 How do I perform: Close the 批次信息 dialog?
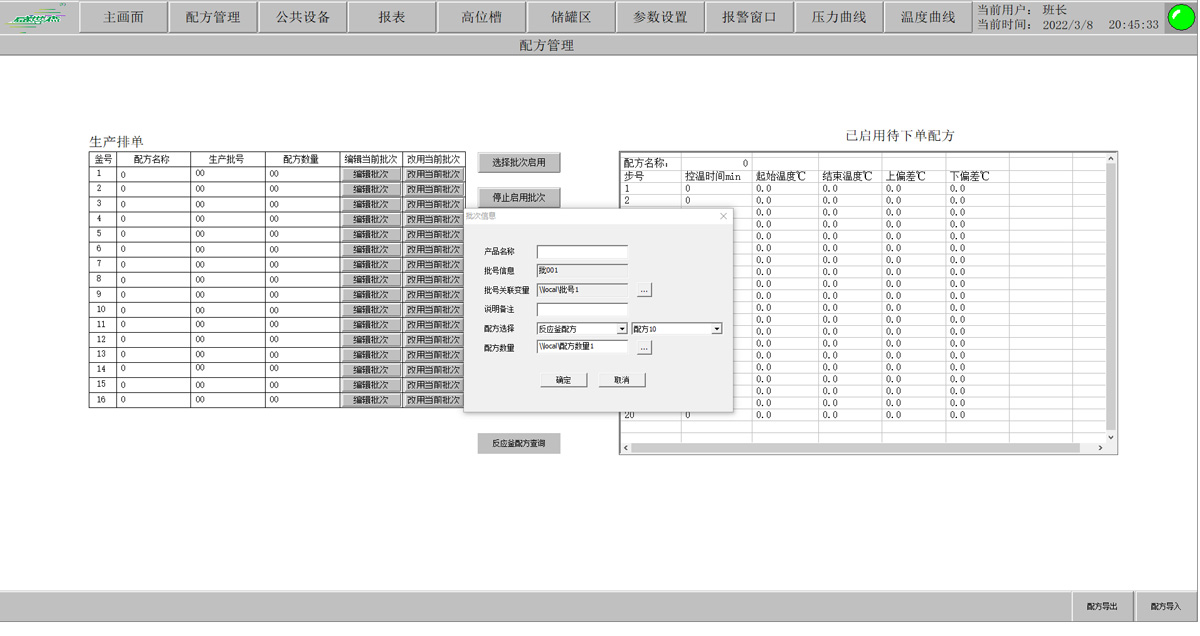coord(723,216)
